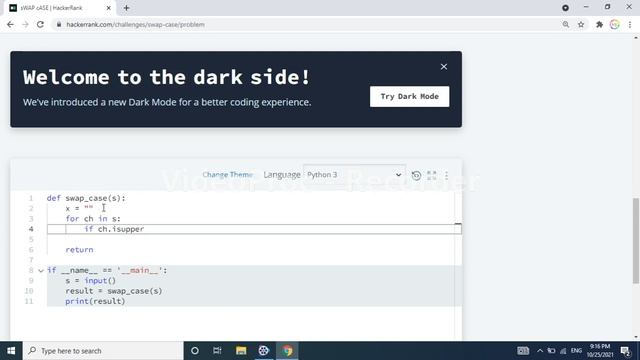Open the Python 3 language dropdown
The image size is (640, 360).
click(354, 175)
